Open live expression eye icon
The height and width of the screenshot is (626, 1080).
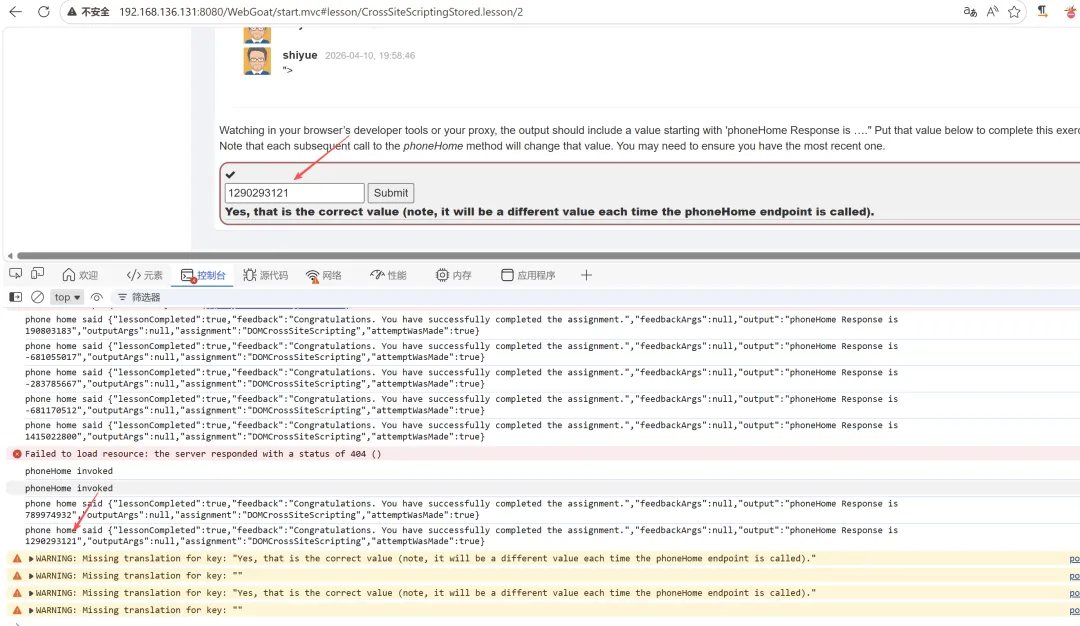click(x=96, y=297)
